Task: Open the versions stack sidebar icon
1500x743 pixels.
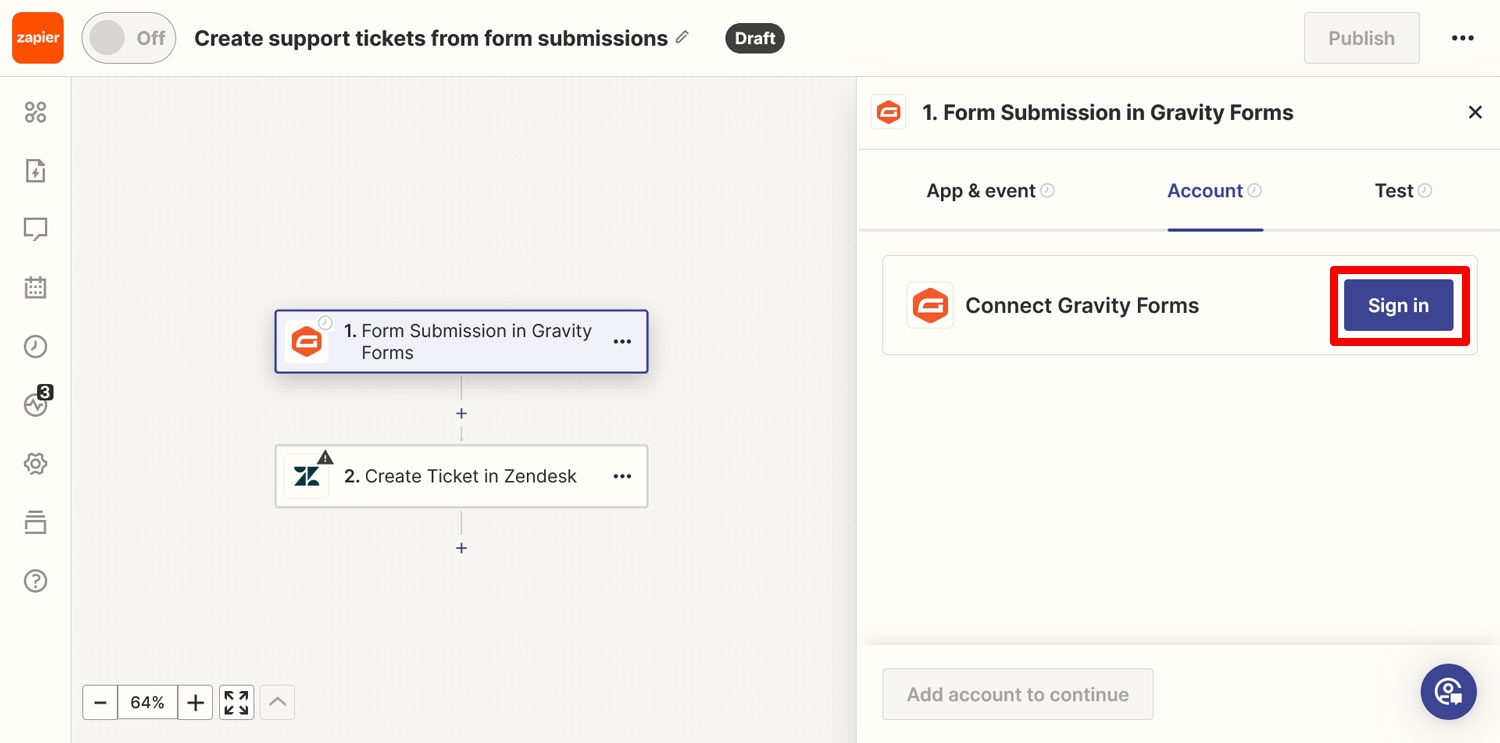Action: tap(35, 522)
